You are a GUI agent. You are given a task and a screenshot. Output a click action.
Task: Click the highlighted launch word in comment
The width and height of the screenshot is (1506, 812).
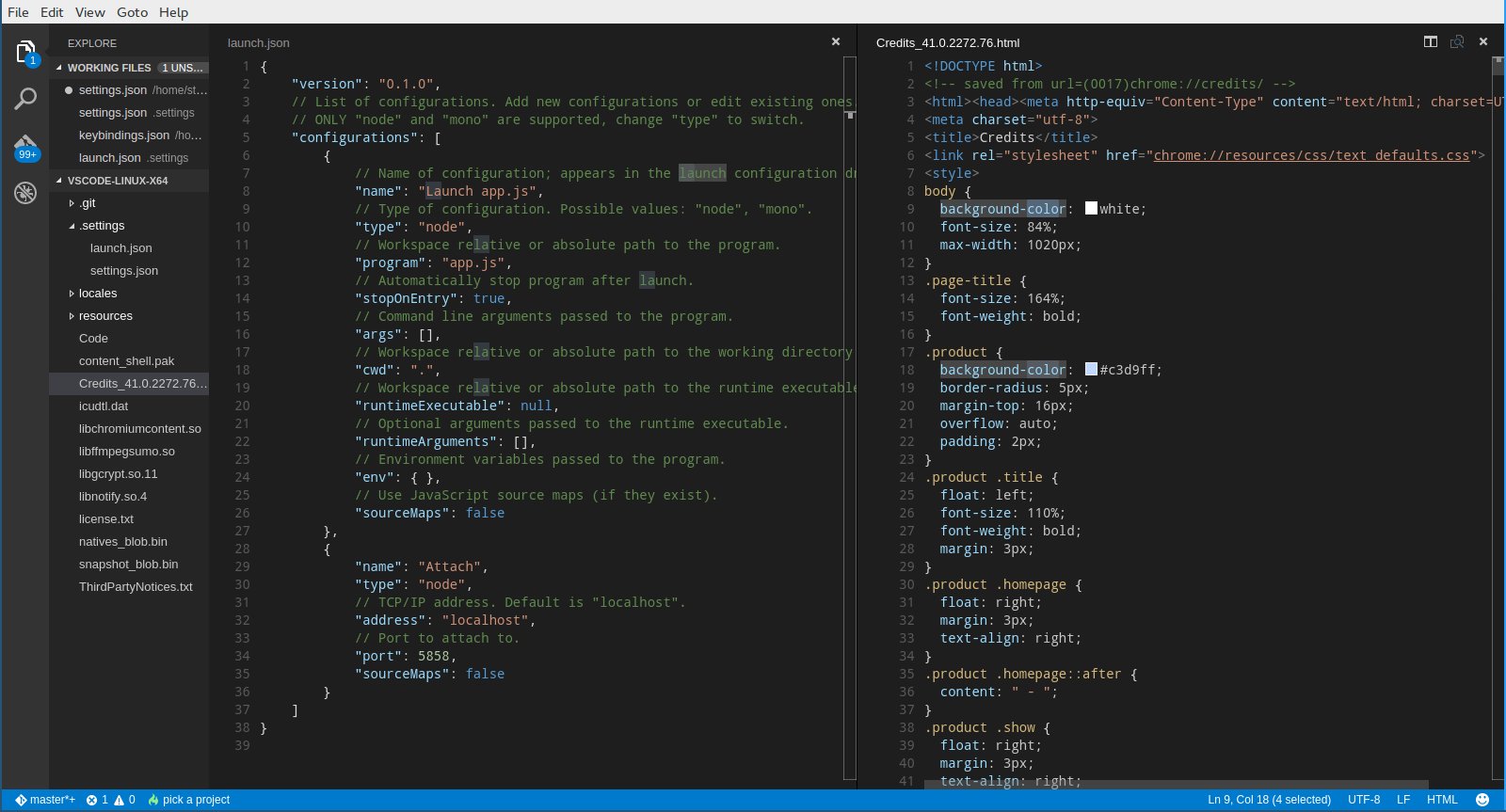(x=702, y=173)
